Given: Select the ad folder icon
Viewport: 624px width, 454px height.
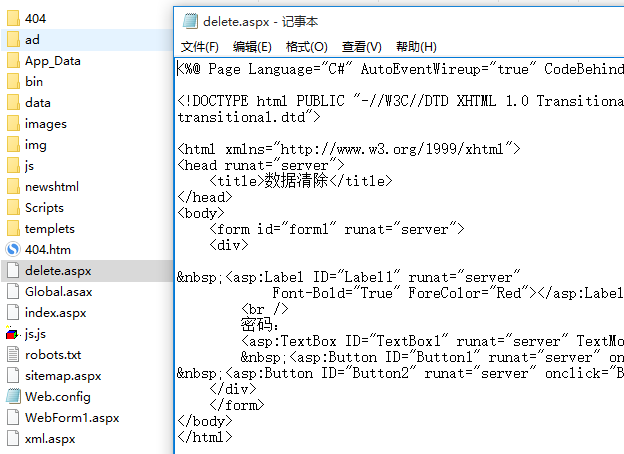Looking at the screenshot, I should [x=13, y=39].
